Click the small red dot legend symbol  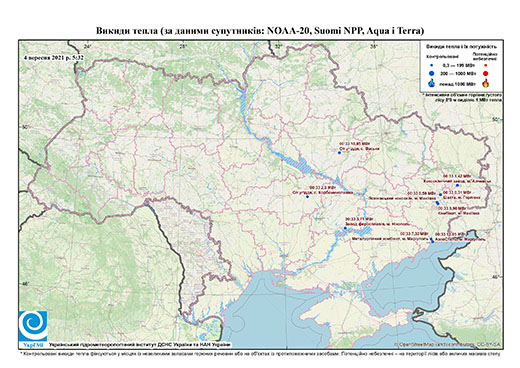click(486, 66)
